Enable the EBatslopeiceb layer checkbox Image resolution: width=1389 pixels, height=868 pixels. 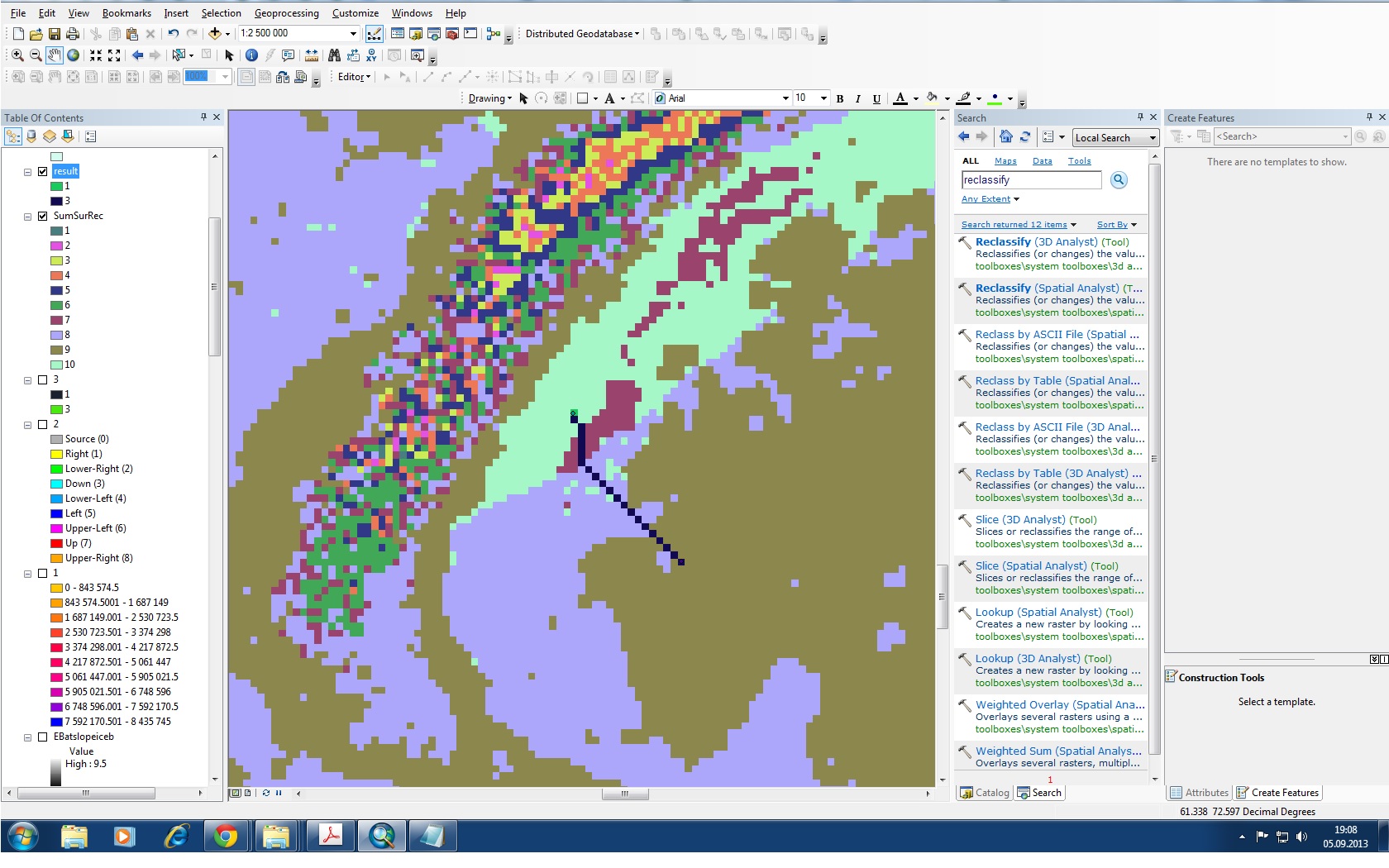tap(43, 737)
